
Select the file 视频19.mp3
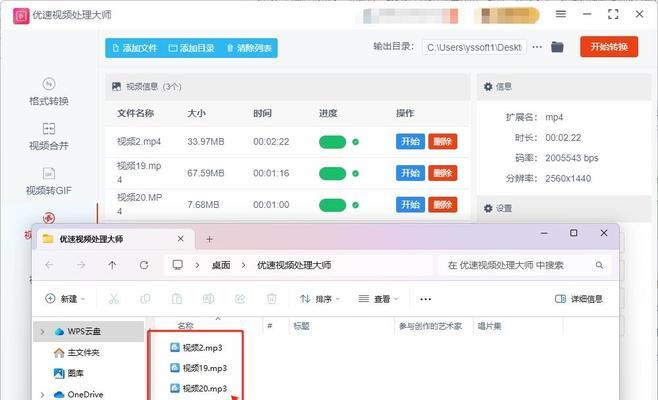(x=198, y=368)
